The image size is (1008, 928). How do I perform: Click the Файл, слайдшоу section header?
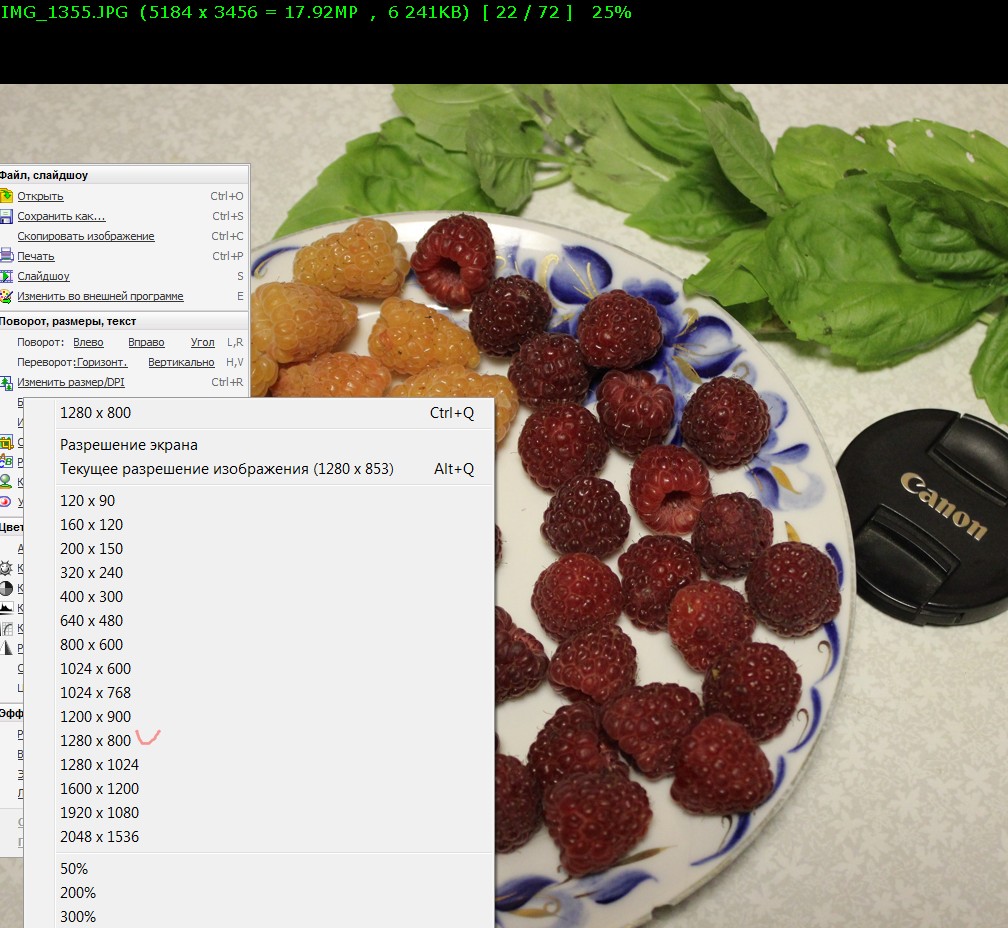(x=44, y=175)
